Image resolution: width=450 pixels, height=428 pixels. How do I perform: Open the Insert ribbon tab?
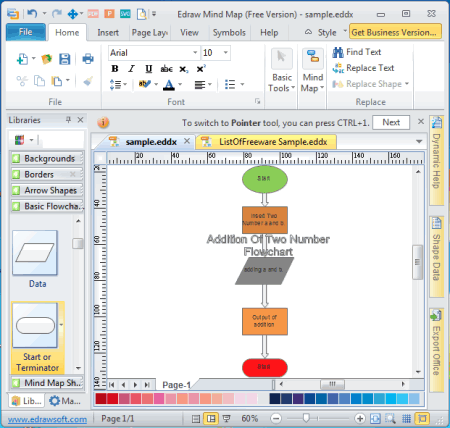(108, 33)
